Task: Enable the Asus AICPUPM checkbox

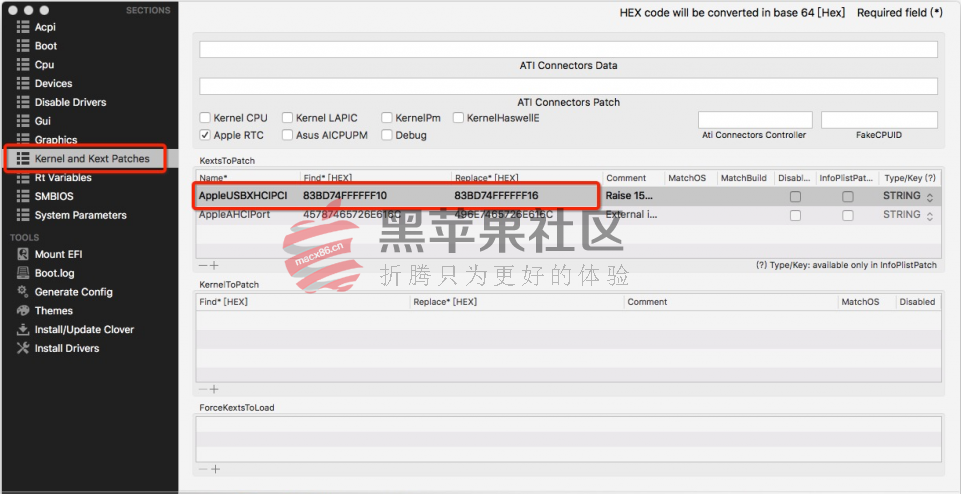Action: click(x=287, y=135)
